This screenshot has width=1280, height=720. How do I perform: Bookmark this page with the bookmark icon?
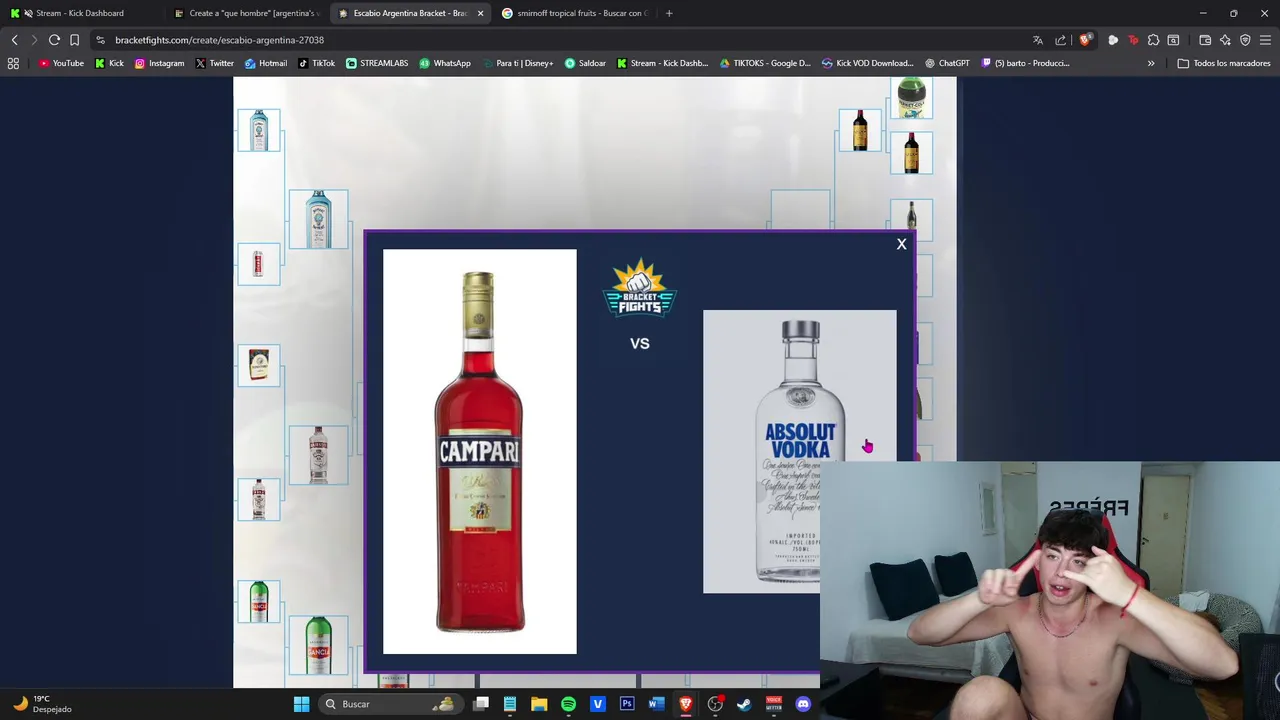click(x=74, y=40)
